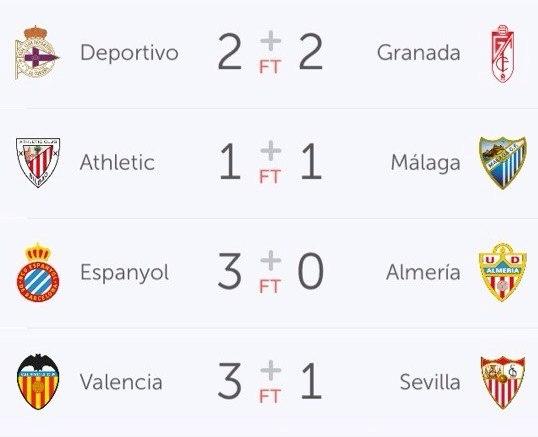The width and height of the screenshot is (538, 437).
Task: Expand plus icon in Valencia–Sevilla match
Action: (x=271, y=370)
